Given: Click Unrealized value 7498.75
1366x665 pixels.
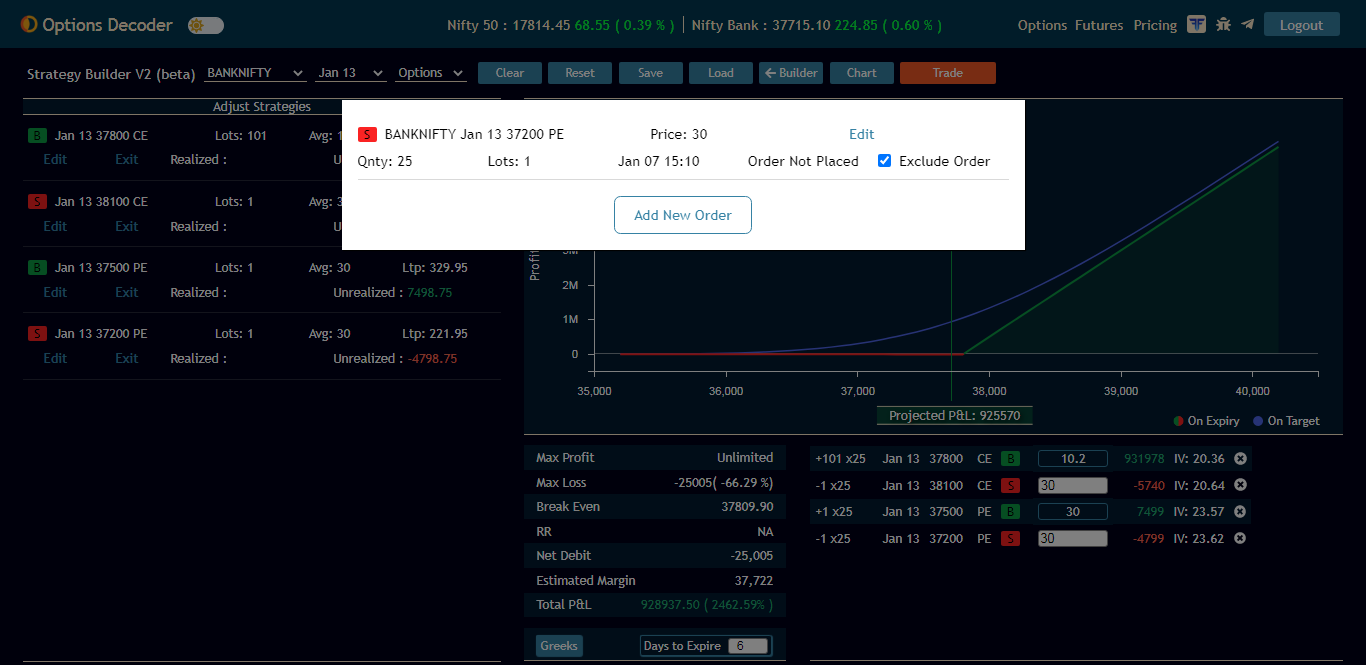Looking at the screenshot, I should point(430,292).
